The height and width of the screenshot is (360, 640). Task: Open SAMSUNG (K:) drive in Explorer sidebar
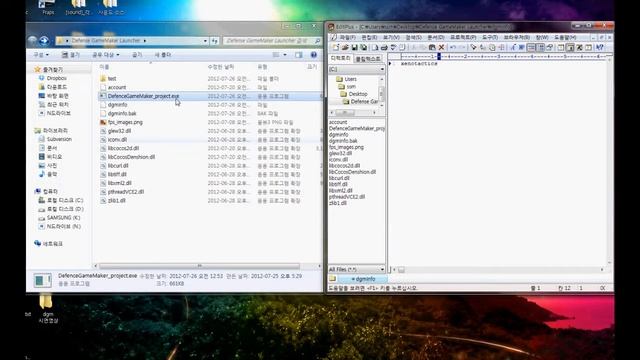[63, 218]
